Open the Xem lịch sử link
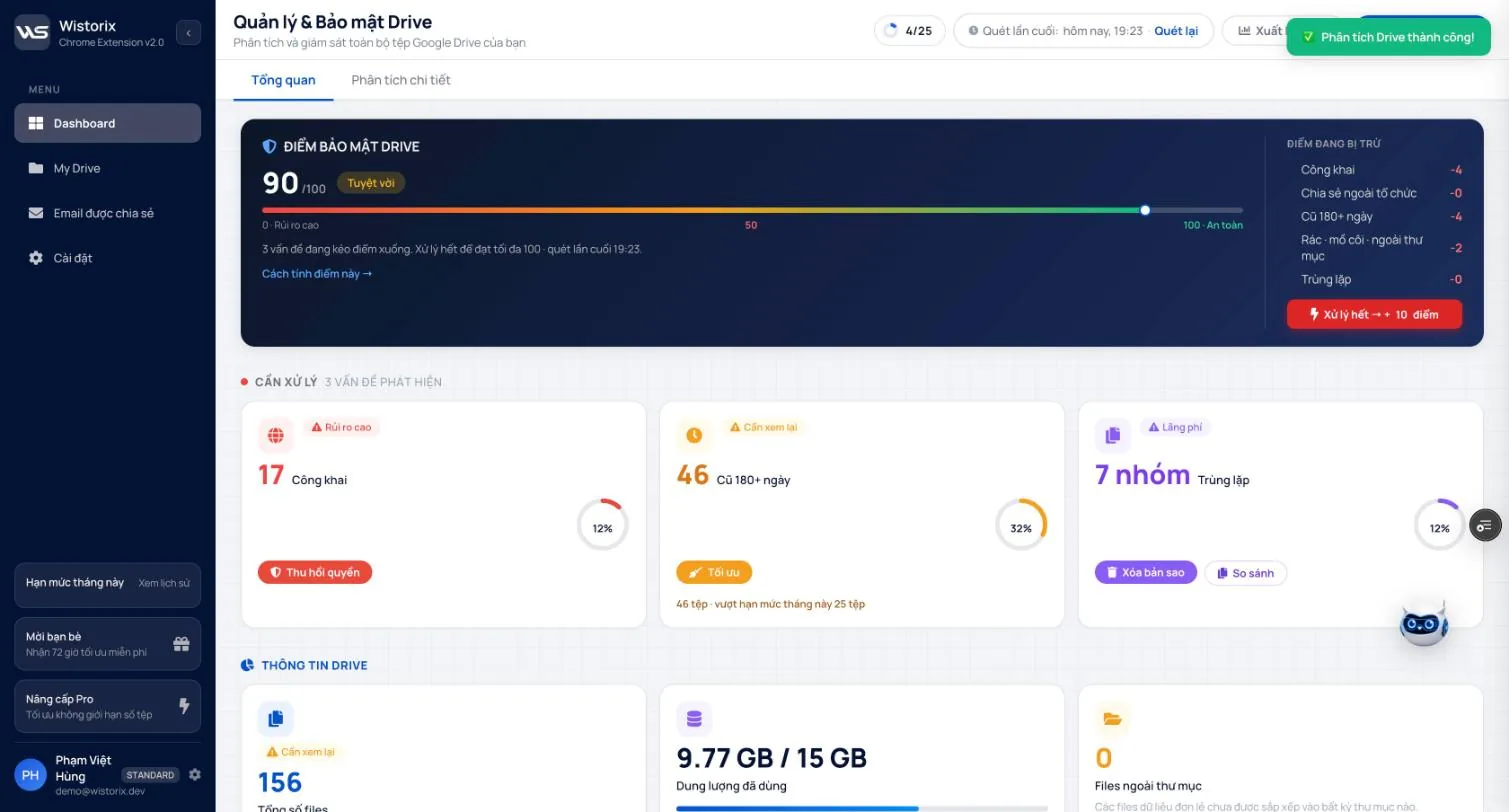Image resolution: width=1509 pixels, height=812 pixels. [164, 583]
